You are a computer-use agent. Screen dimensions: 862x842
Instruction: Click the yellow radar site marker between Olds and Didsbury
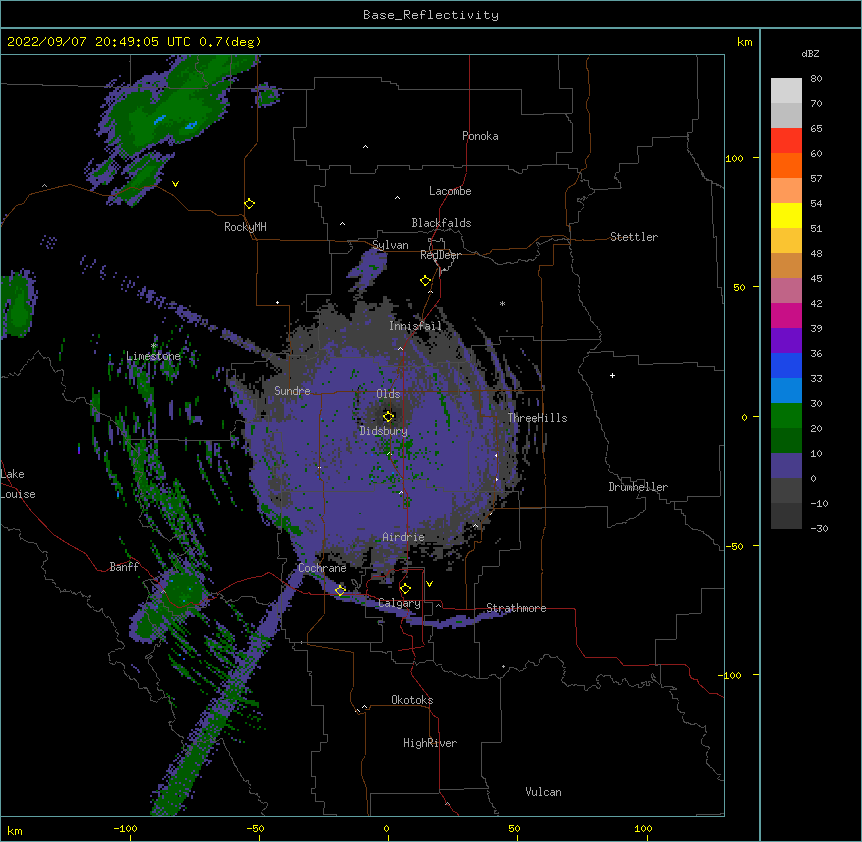click(389, 417)
